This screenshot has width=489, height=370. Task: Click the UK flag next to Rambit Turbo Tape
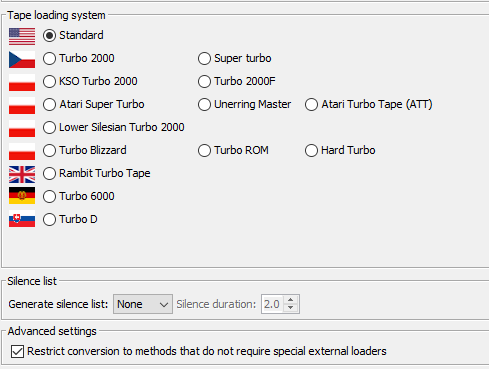pos(22,174)
